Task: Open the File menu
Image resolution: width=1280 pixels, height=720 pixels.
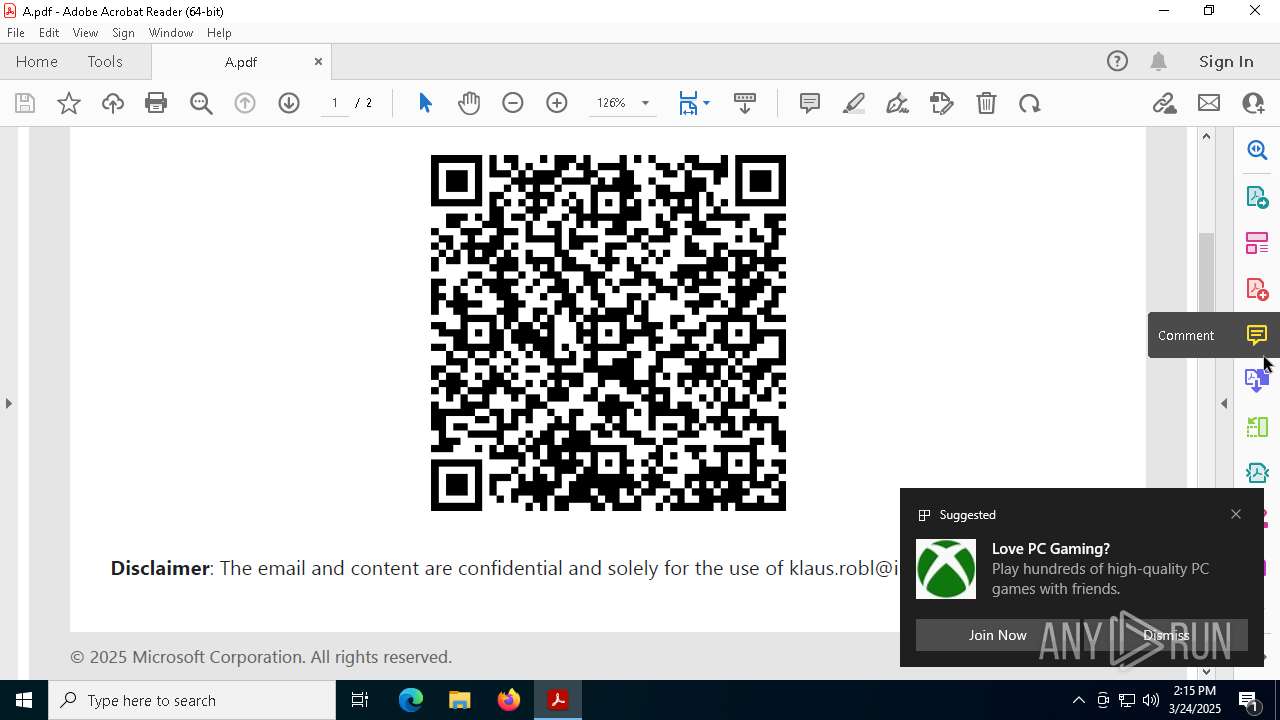Action: [16, 33]
